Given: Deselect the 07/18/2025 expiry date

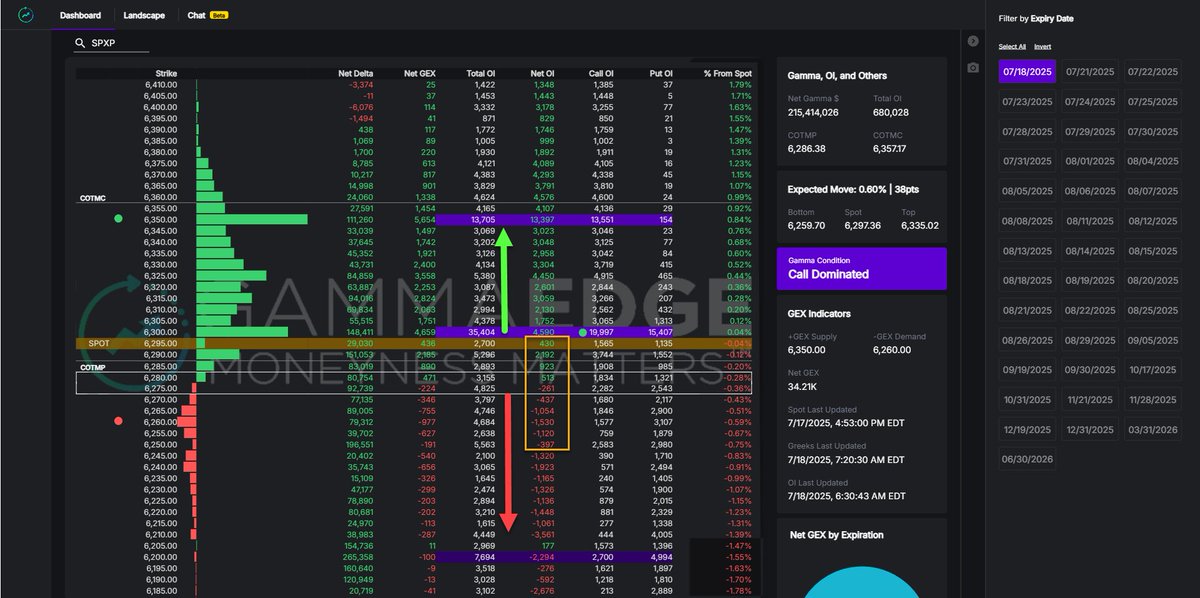Looking at the screenshot, I should click(1027, 72).
